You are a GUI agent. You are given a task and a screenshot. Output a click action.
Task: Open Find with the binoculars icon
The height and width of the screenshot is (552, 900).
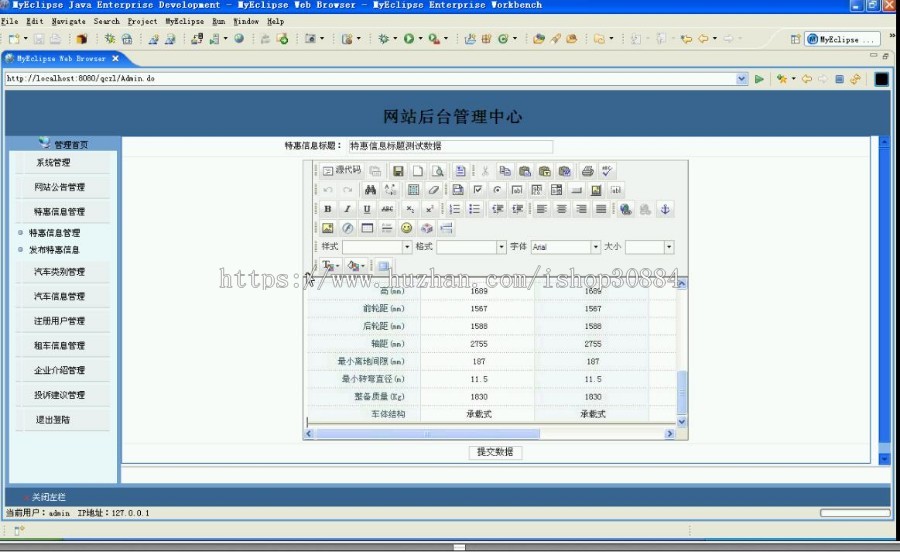(x=370, y=190)
